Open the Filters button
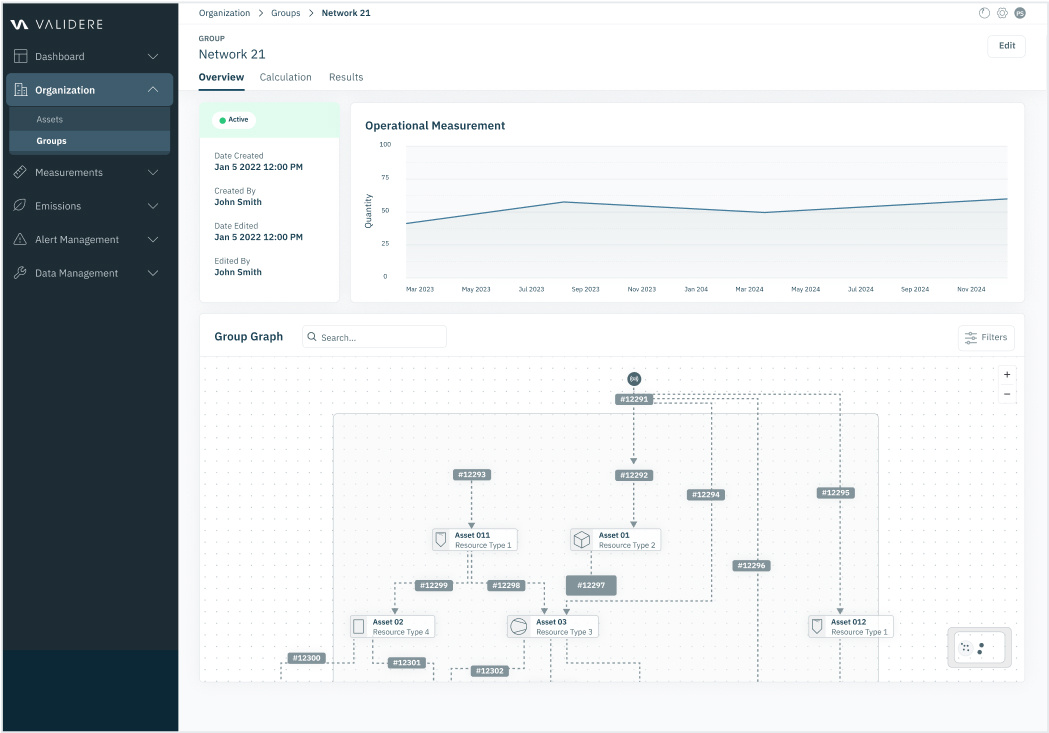Viewport: 1049px width, 733px height. (986, 338)
